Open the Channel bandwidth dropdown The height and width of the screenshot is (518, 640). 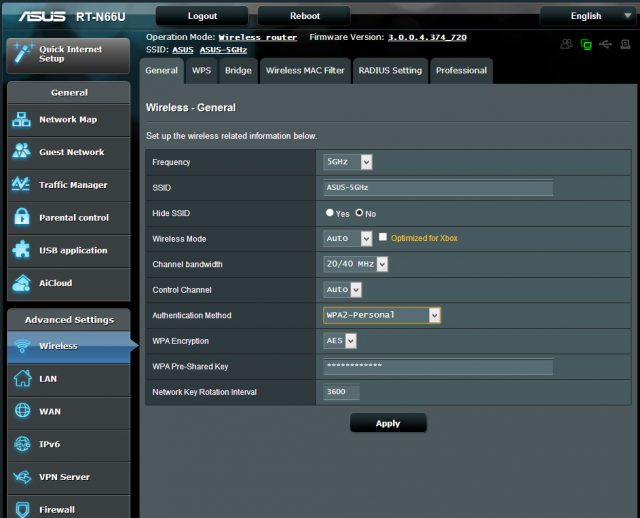(x=355, y=264)
